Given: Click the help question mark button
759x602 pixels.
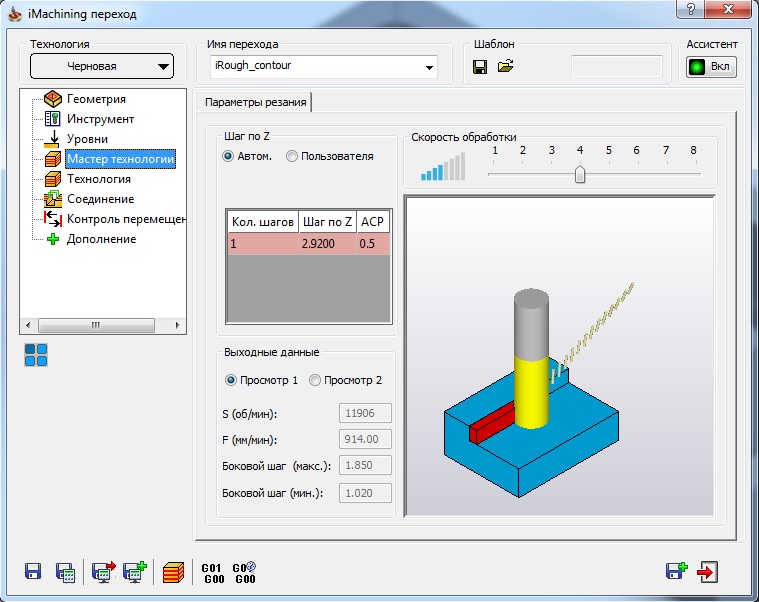Looking at the screenshot, I should click(x=691, y=9).
